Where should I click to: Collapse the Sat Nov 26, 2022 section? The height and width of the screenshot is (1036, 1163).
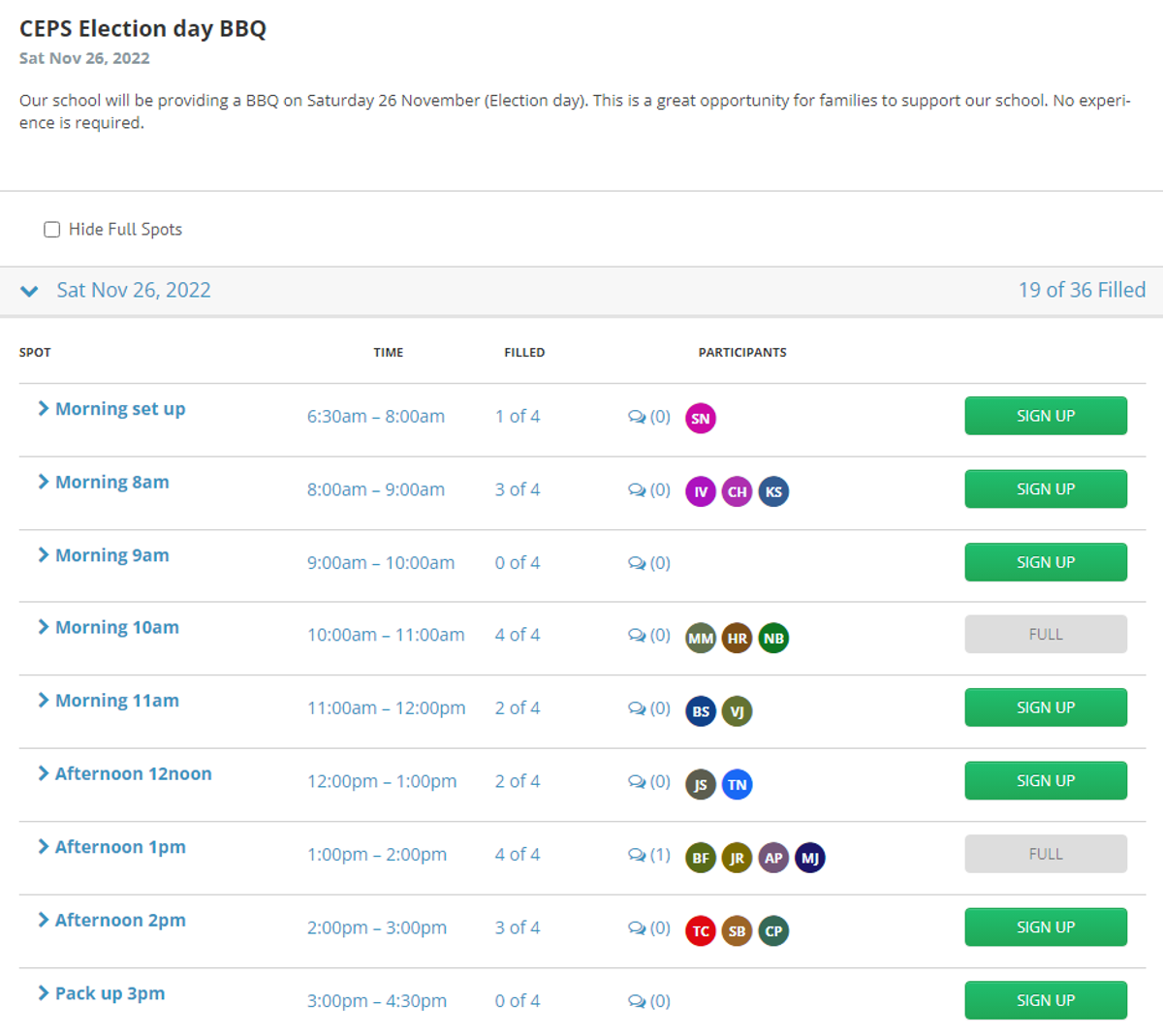tap(30, 291)
